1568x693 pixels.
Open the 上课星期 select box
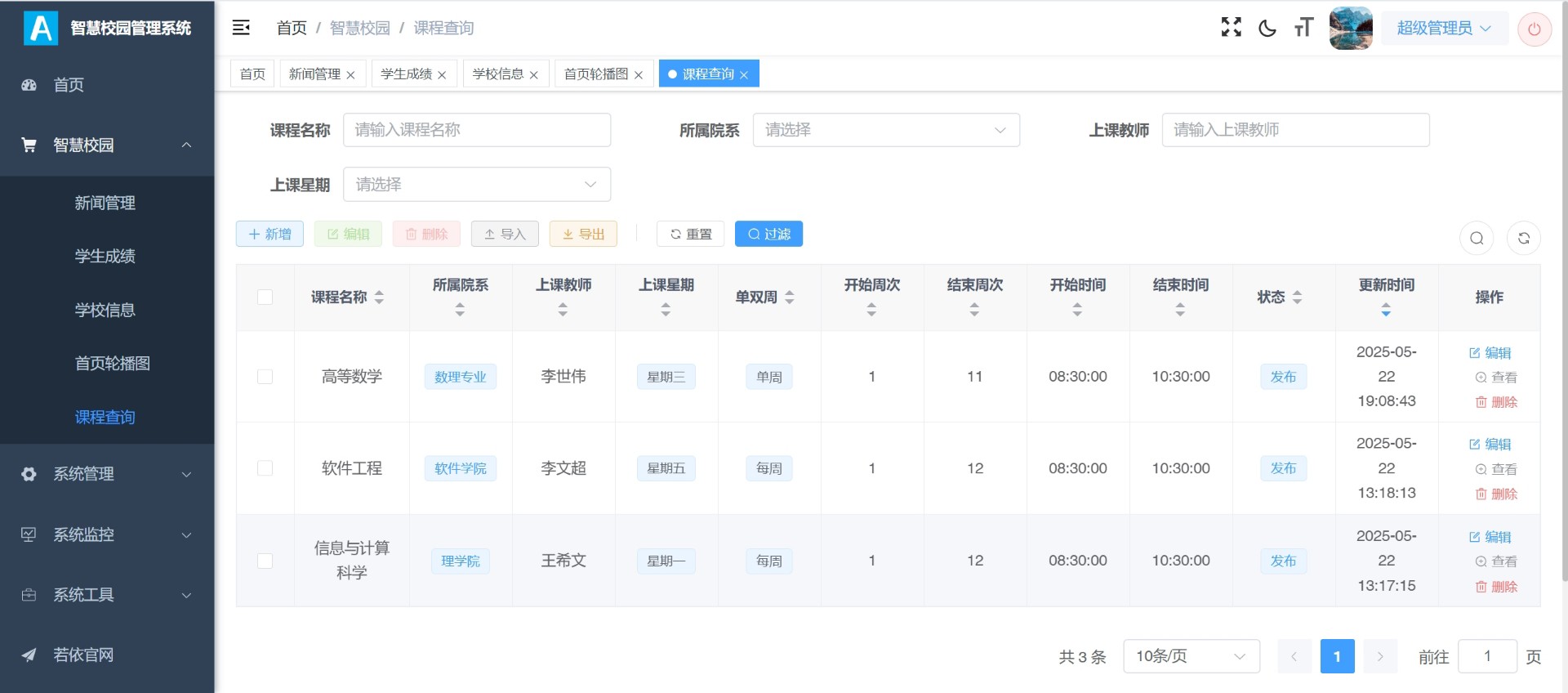(476, 185)
